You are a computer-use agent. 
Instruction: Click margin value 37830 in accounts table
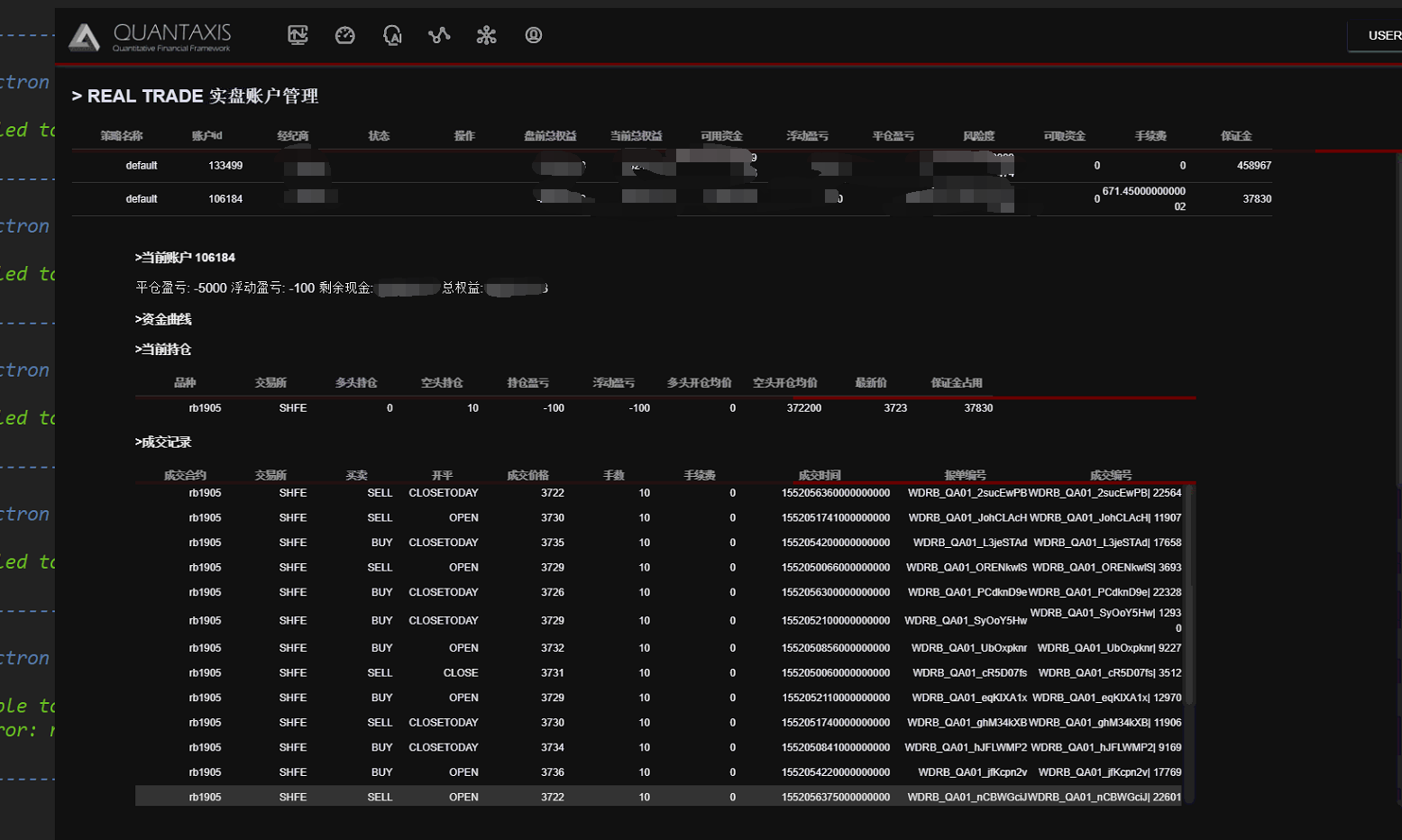tap(1257, 199)
